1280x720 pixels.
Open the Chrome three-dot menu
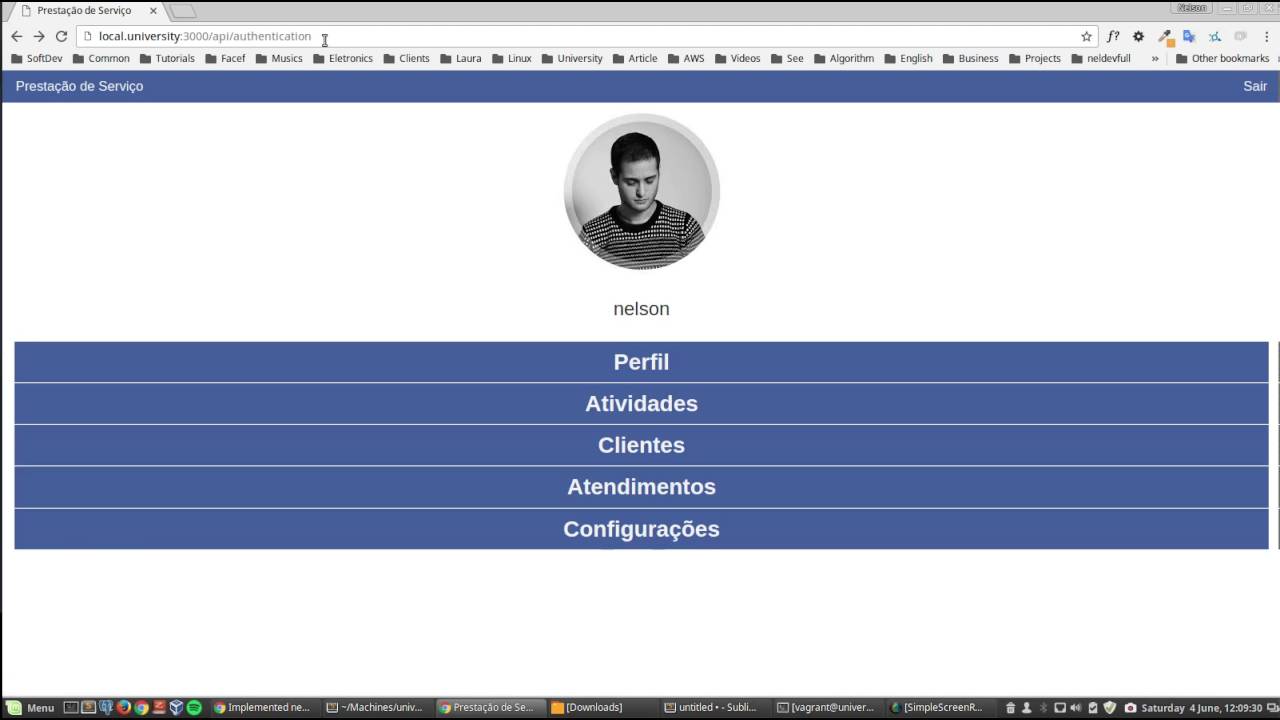(x=1267, y=36)
